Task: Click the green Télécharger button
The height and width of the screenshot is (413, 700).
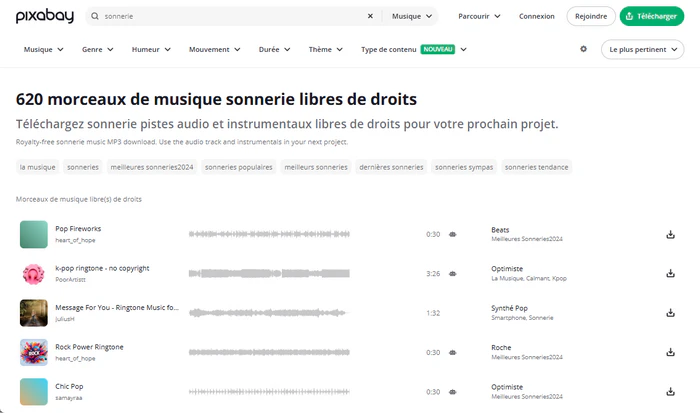Action: coord(655,16)
